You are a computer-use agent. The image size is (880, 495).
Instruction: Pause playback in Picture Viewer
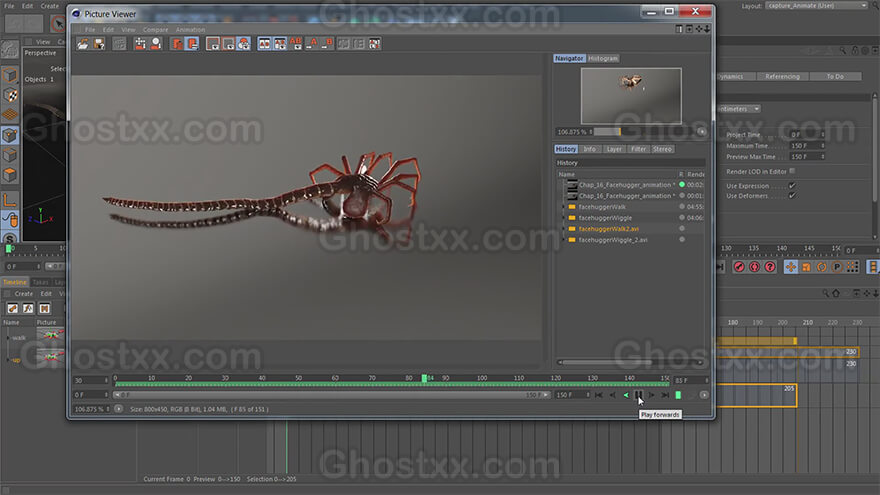(639, 395)
